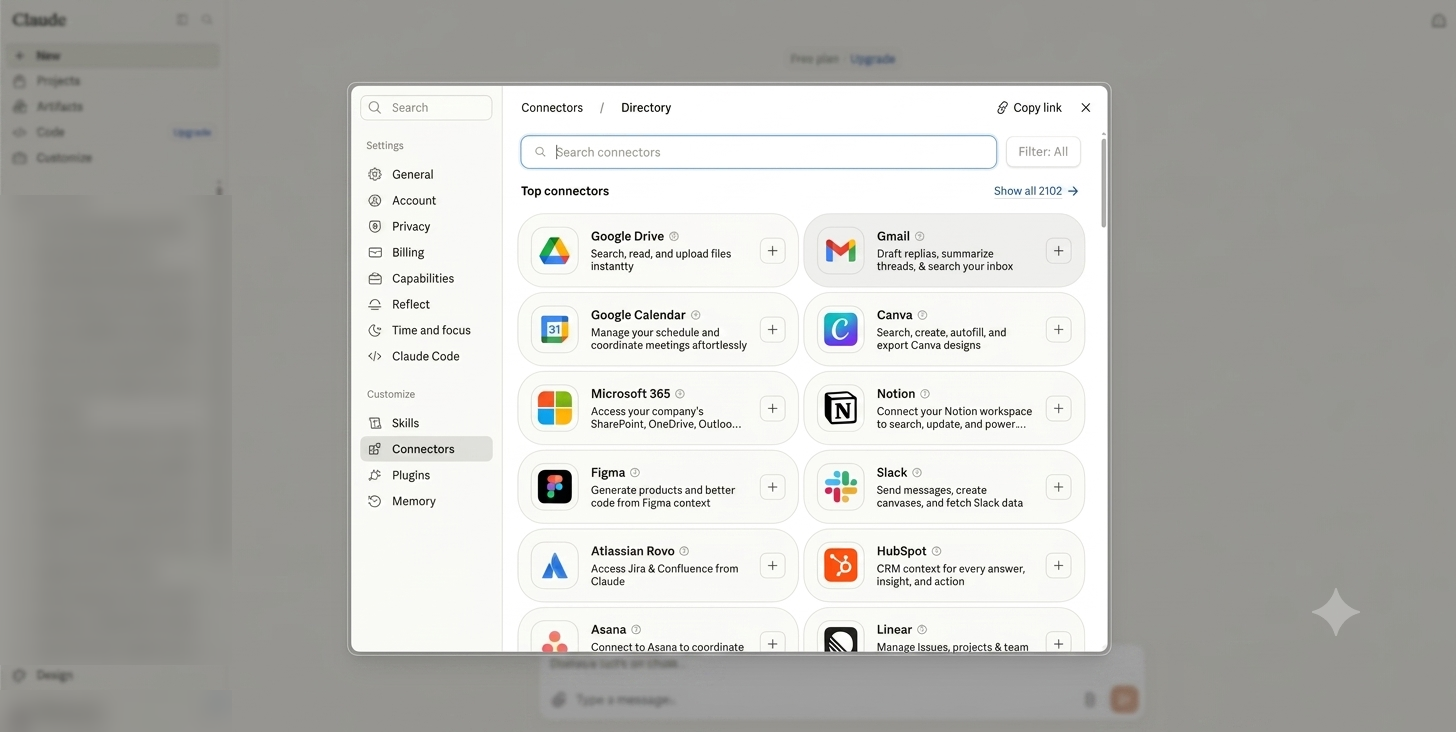Open Projects in the background Claude sidebar
This screenshot has height=732, width=1456.
[110, 81]
